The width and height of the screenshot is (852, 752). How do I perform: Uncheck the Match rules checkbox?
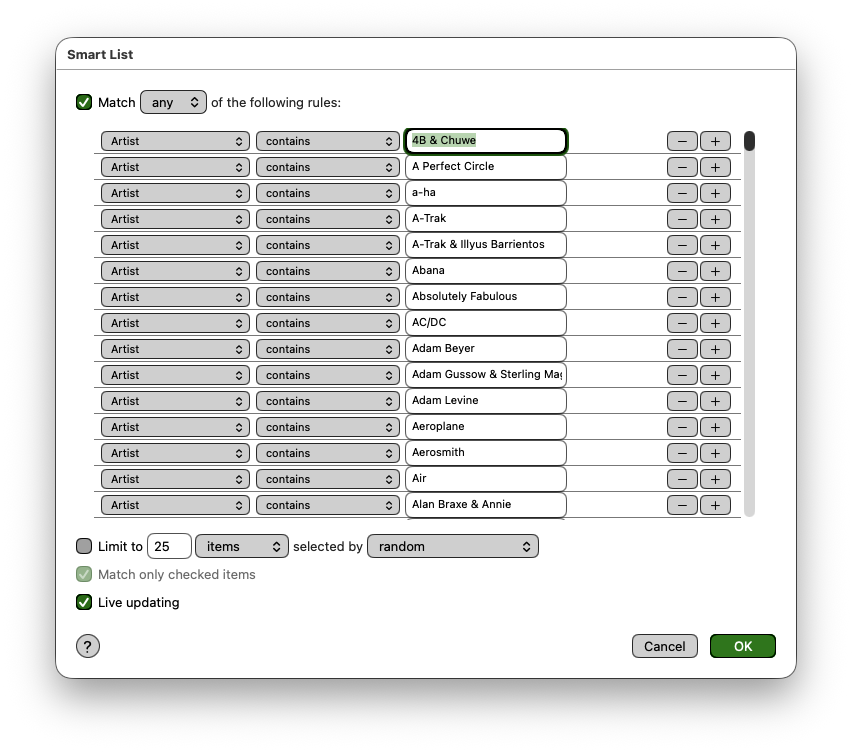84,102
